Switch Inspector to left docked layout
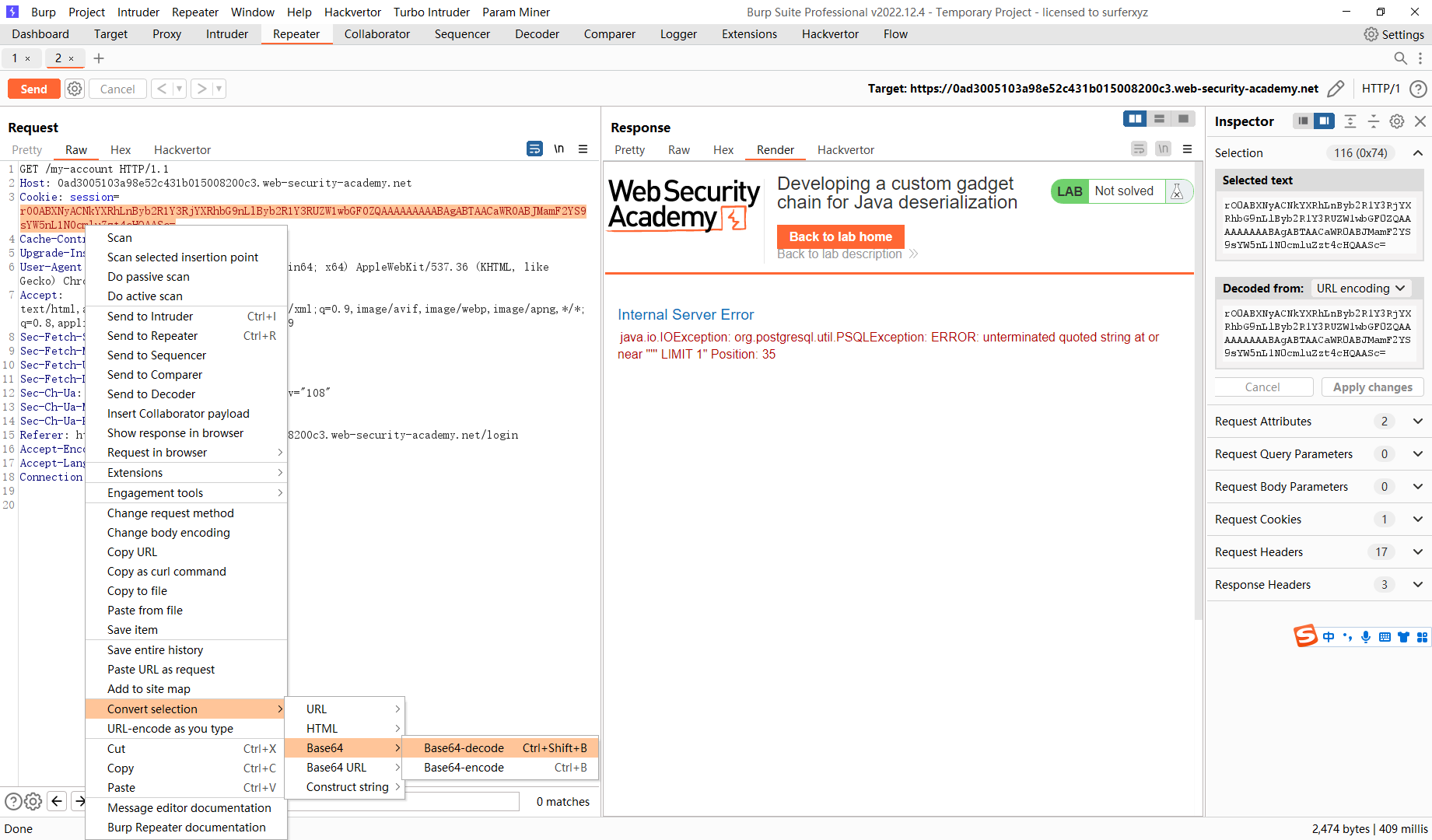This screenshot has width=1432, height=840. pos(1303,121)
